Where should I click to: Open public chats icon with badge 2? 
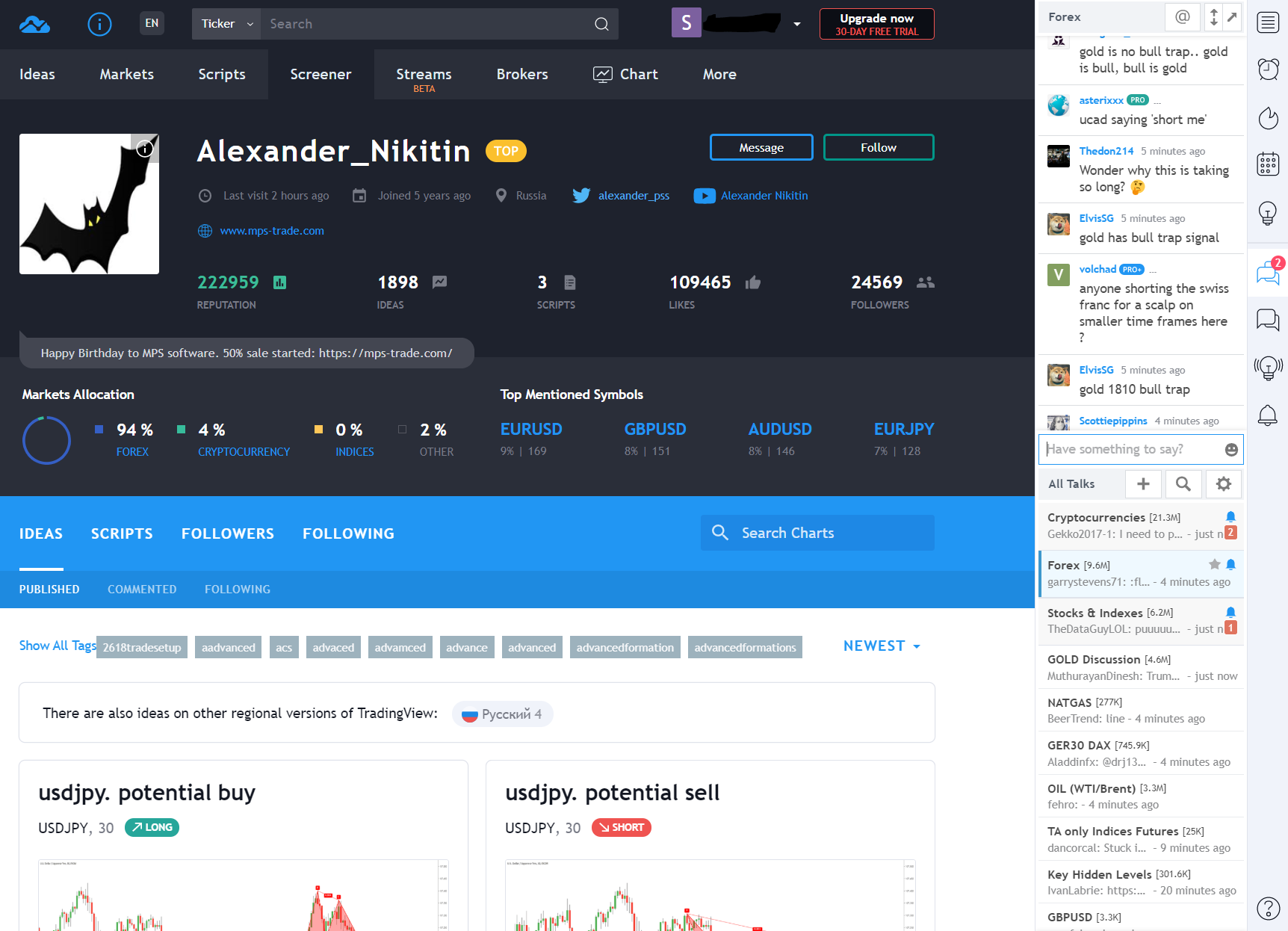(1268, 273)
